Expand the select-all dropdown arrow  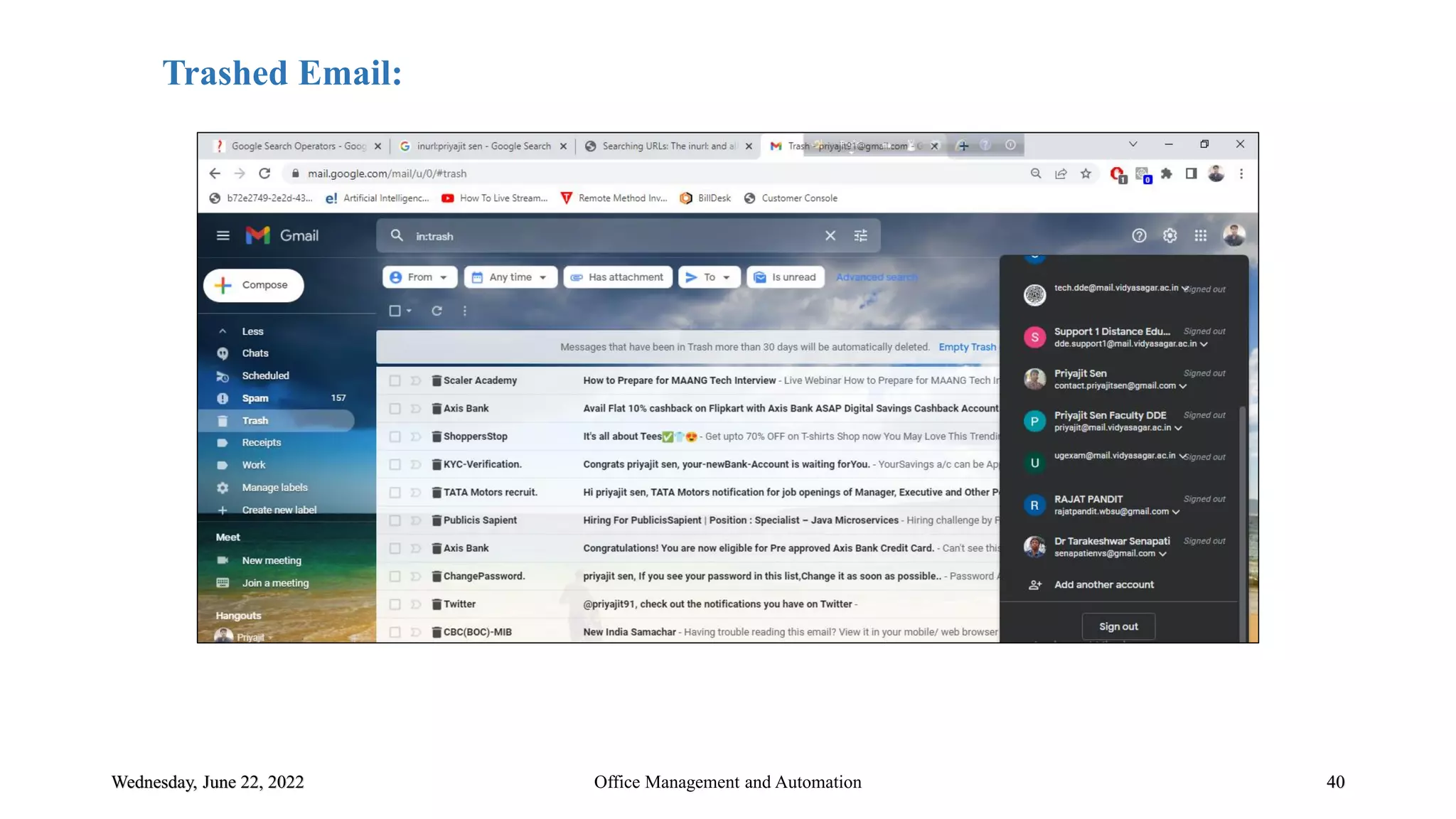coord(409,311)
